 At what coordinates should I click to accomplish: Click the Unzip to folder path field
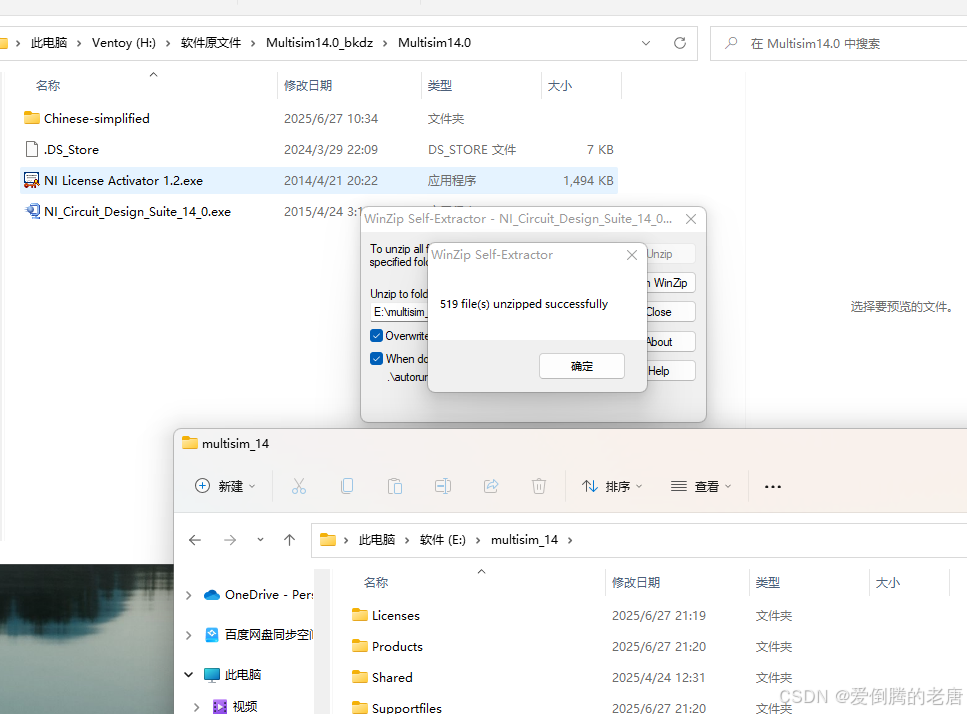(x=399, y=312)
